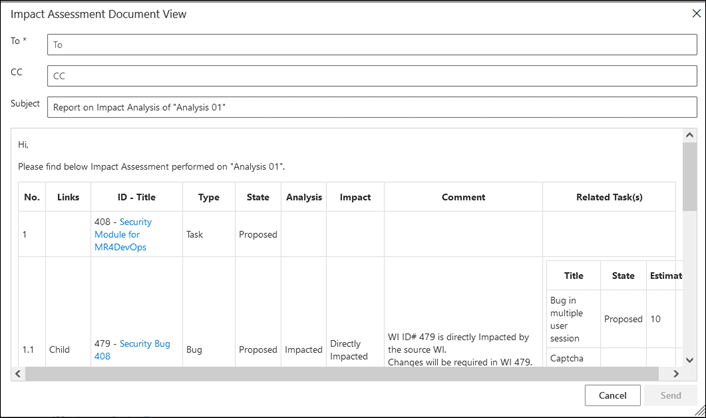Viewport: 706px width, 418px height.
Task: Select the Directly Impacted cell
Action: click(x=349, y=350)
